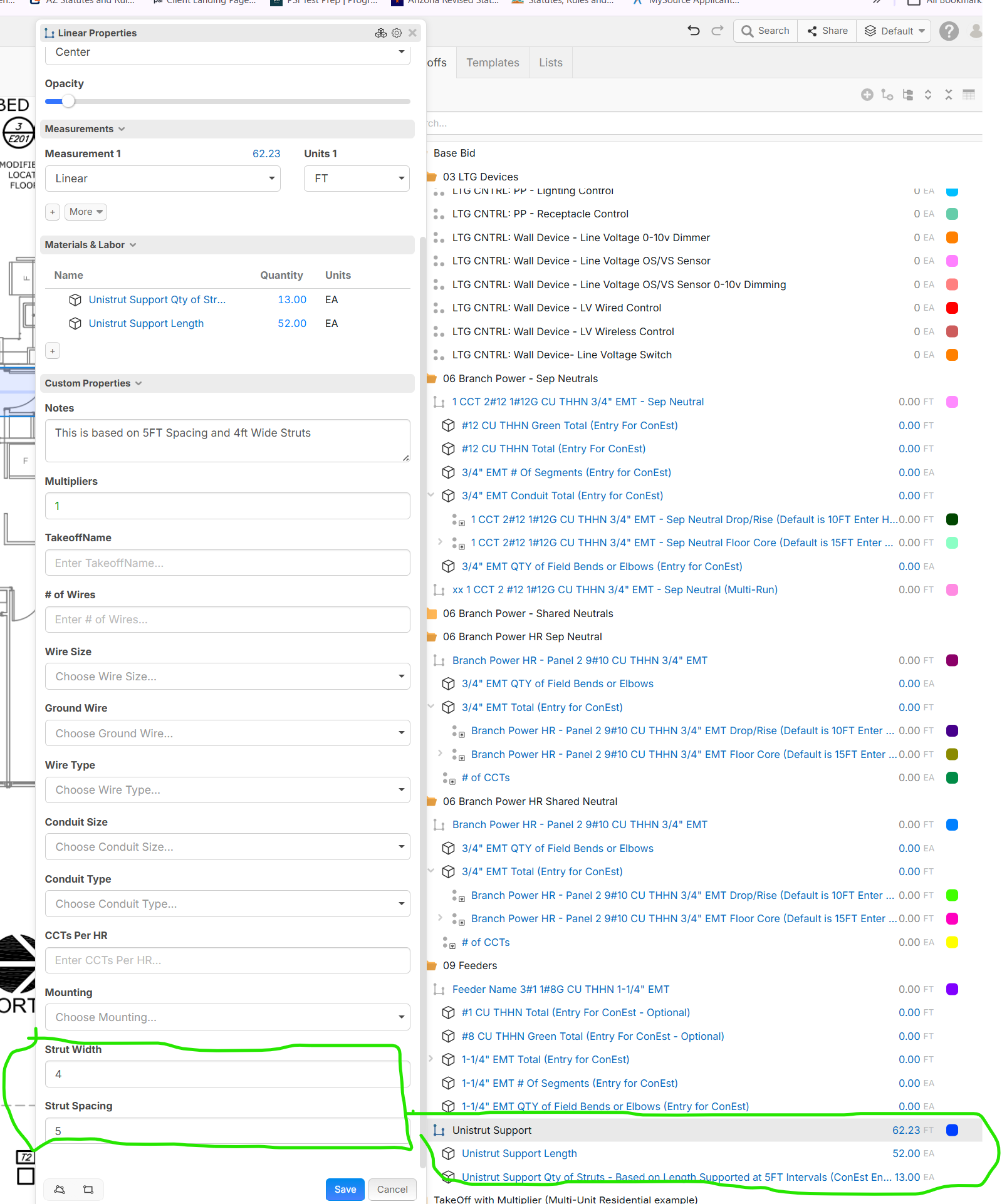Click the table view icon
The height and width of the screenshot is (1204, 1002).
968,95
